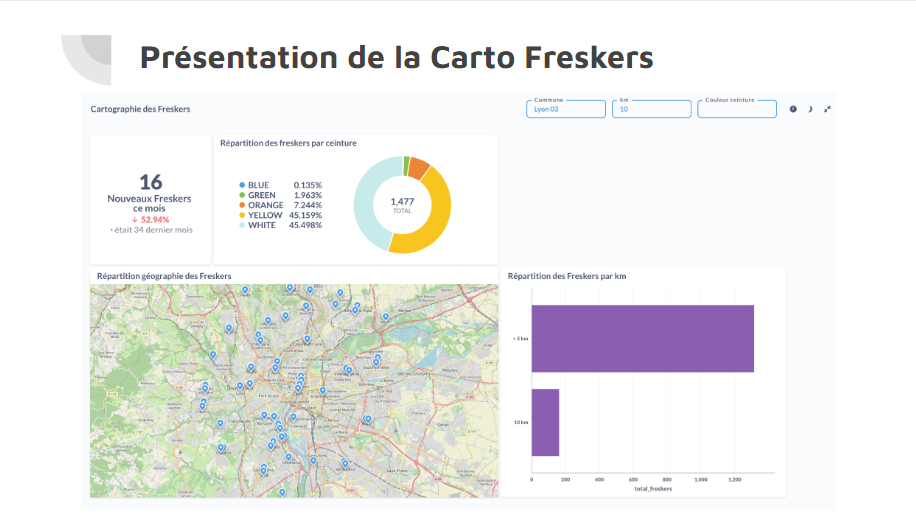Click the Répartition géographie des Freskers title
Viewport: 916px width, 515px height.
[x=164, y=275]
